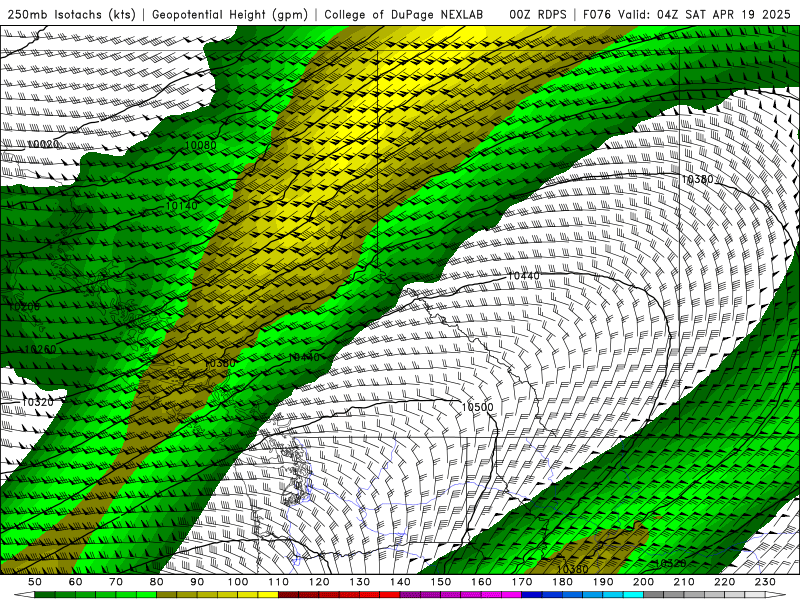Screen dimensions: 800x600
Task: Click the 220 knots color bar label
Action: 725,582
